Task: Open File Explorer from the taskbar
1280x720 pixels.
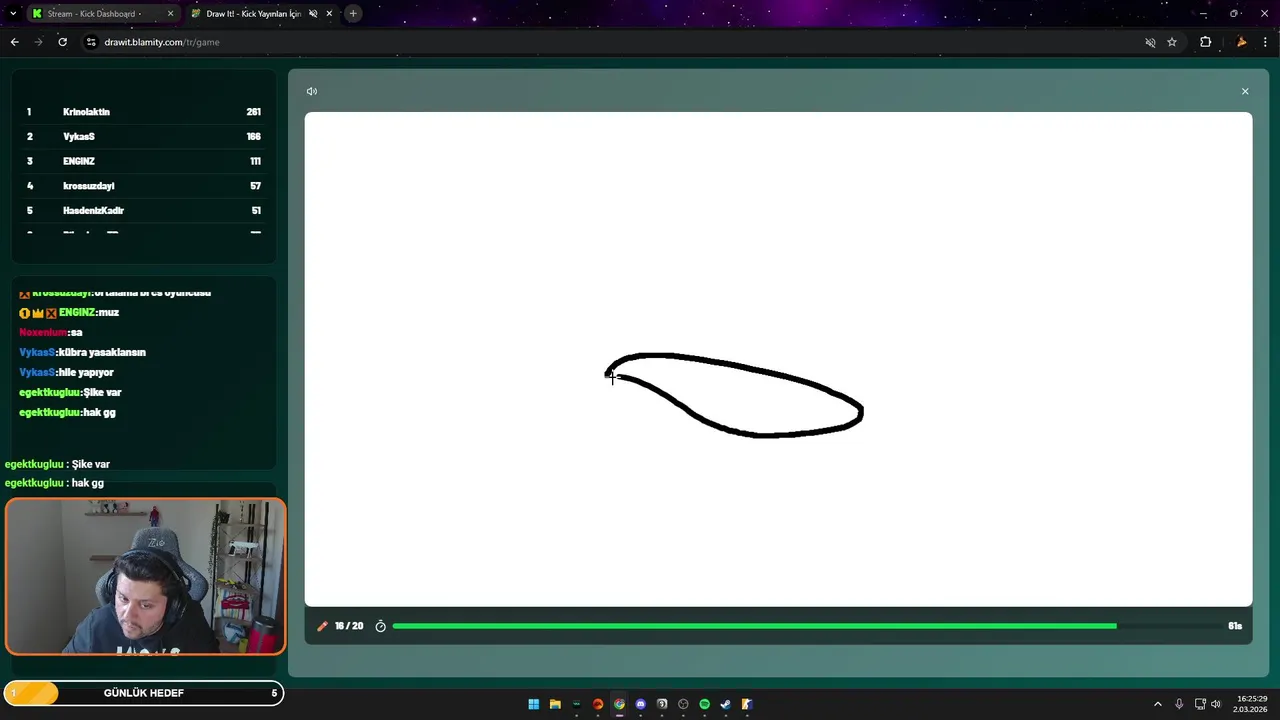Action: [x=555, y=704]
